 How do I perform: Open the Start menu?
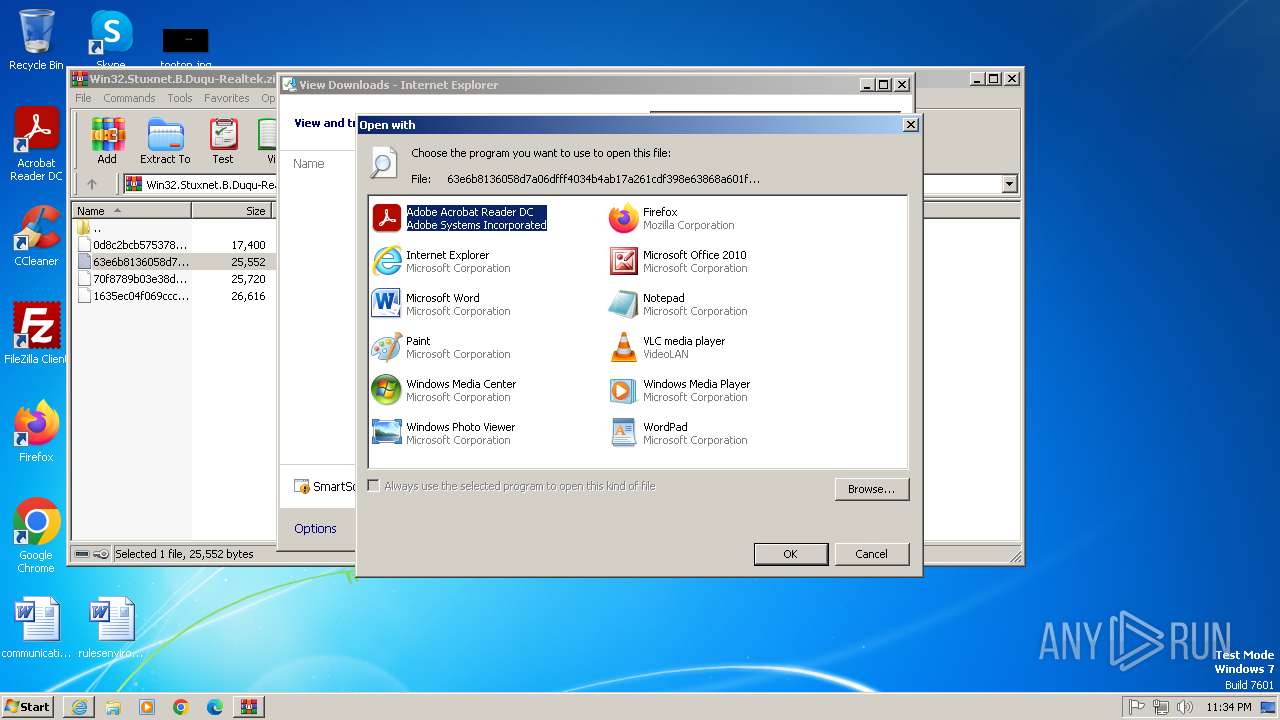[x=28, y=707]
